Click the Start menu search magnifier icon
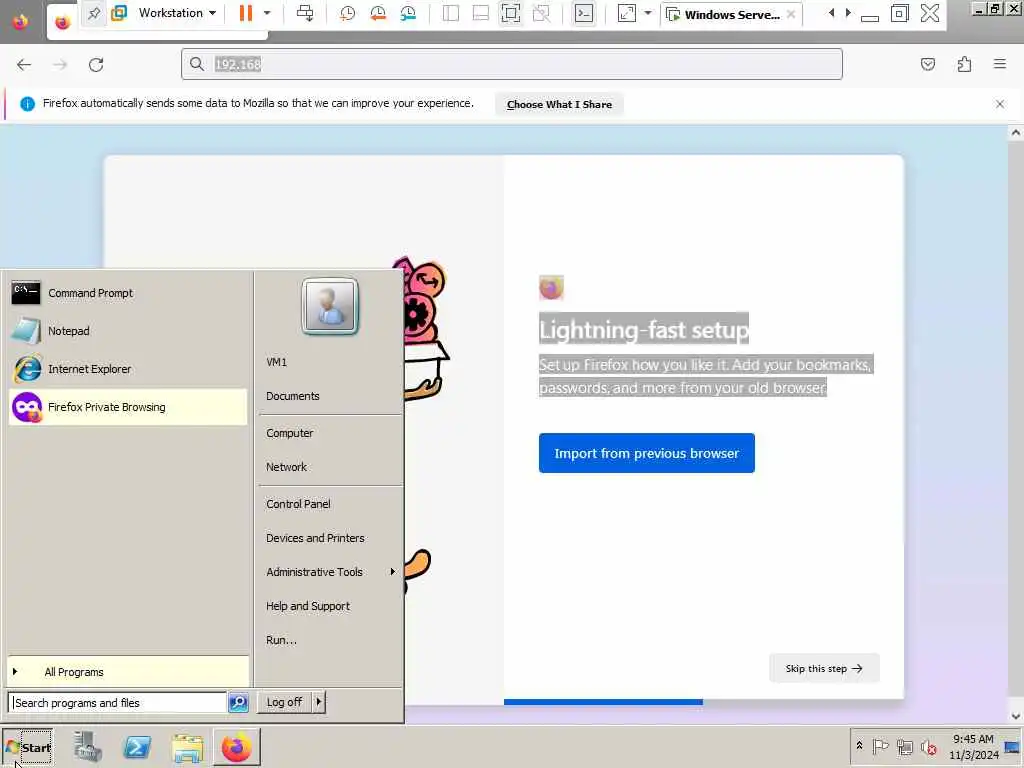The height and width of the screenshot is (768, 1024). [238, 703]
